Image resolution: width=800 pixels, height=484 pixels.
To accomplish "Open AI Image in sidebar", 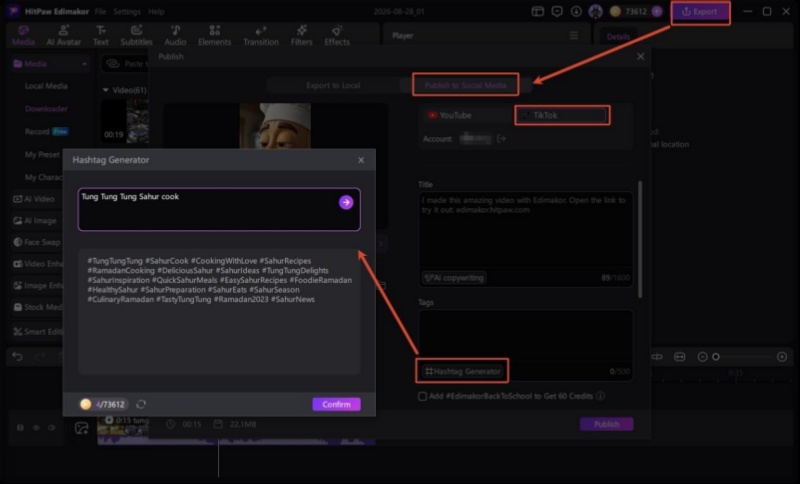I will [35, 221].
